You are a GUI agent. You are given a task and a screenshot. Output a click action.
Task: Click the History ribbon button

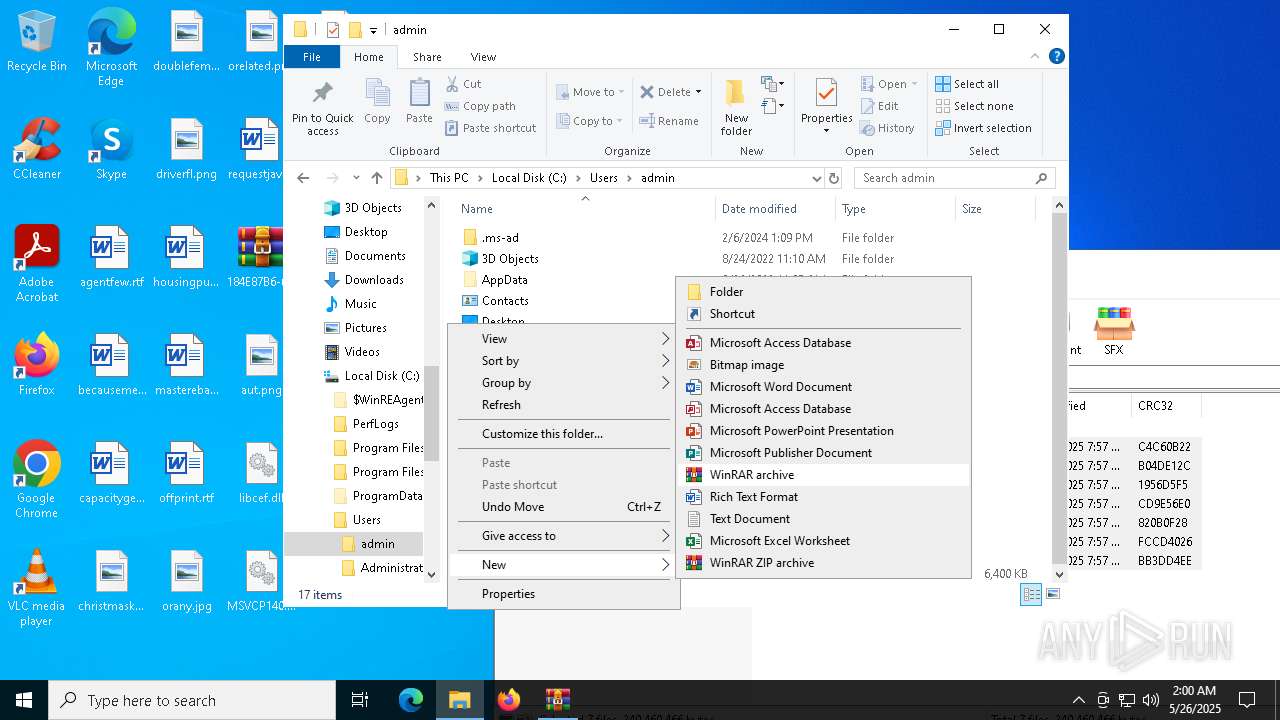pos(887,128)
